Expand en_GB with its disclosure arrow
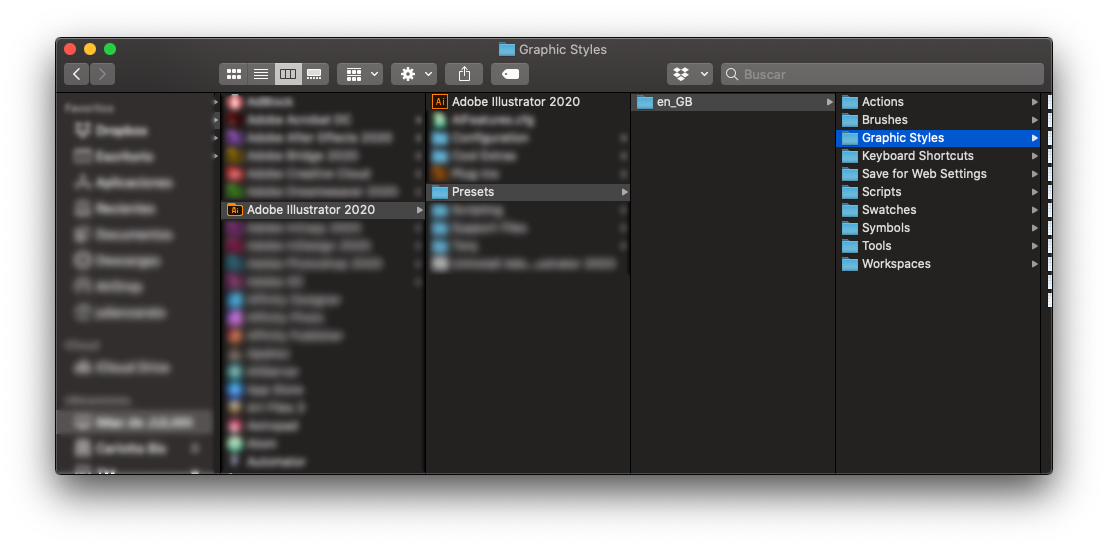This screenshot has height=548, width=1108. point(830,102)
